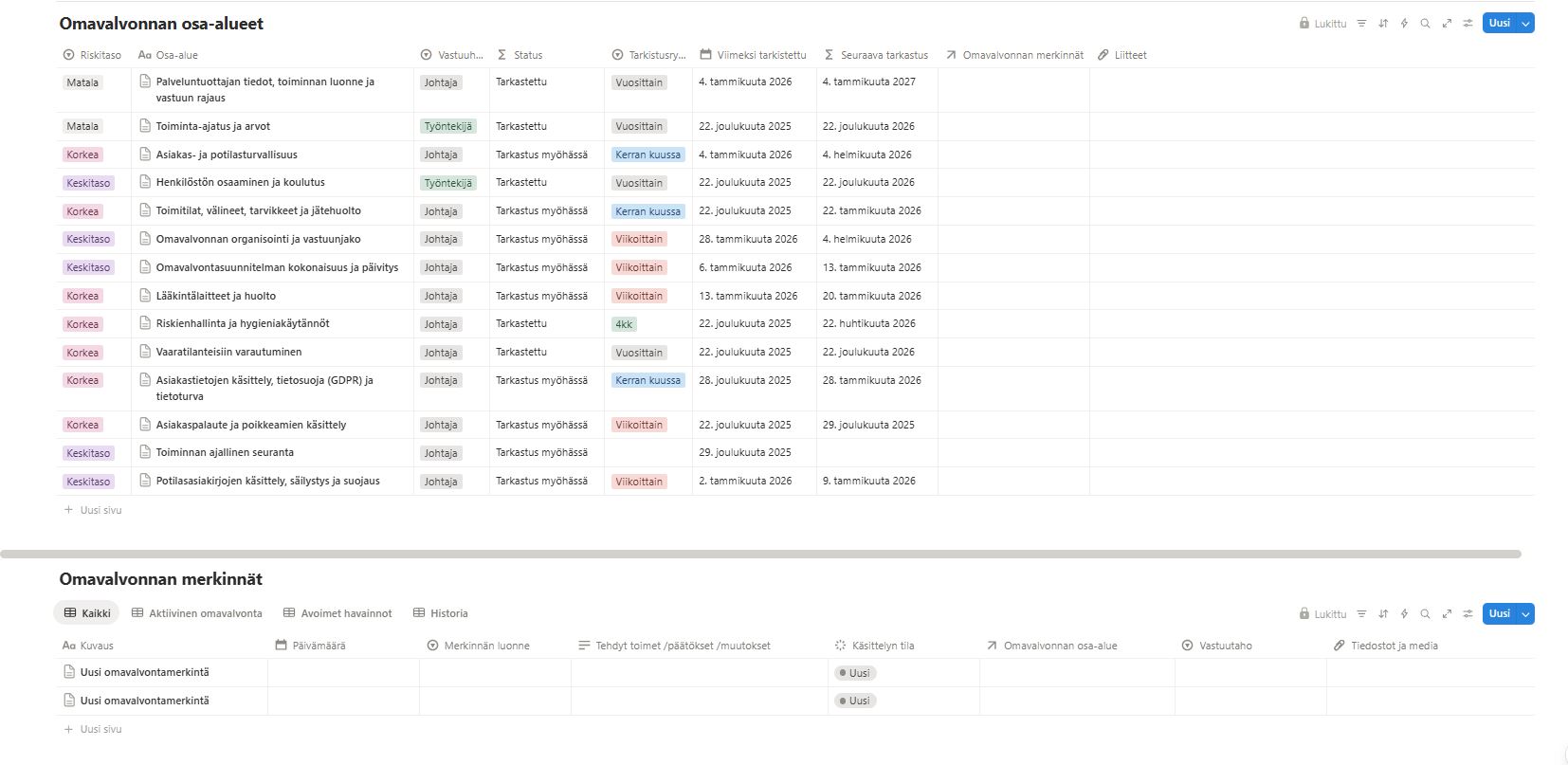Select the Historia view tab

(x=440, y=613)
